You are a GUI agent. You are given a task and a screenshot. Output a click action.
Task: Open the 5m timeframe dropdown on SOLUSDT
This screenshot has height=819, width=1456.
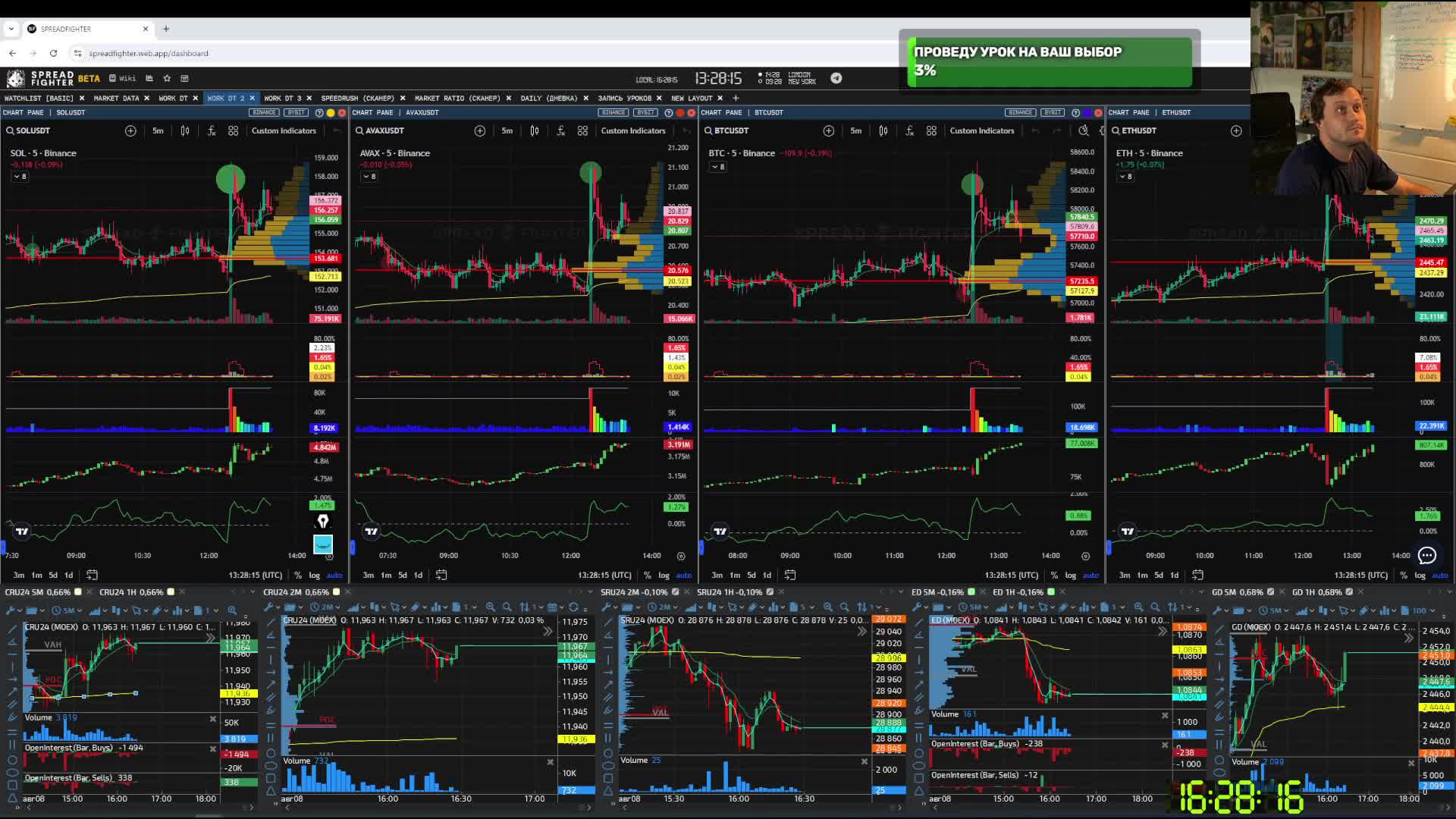[x=158, y=130]
